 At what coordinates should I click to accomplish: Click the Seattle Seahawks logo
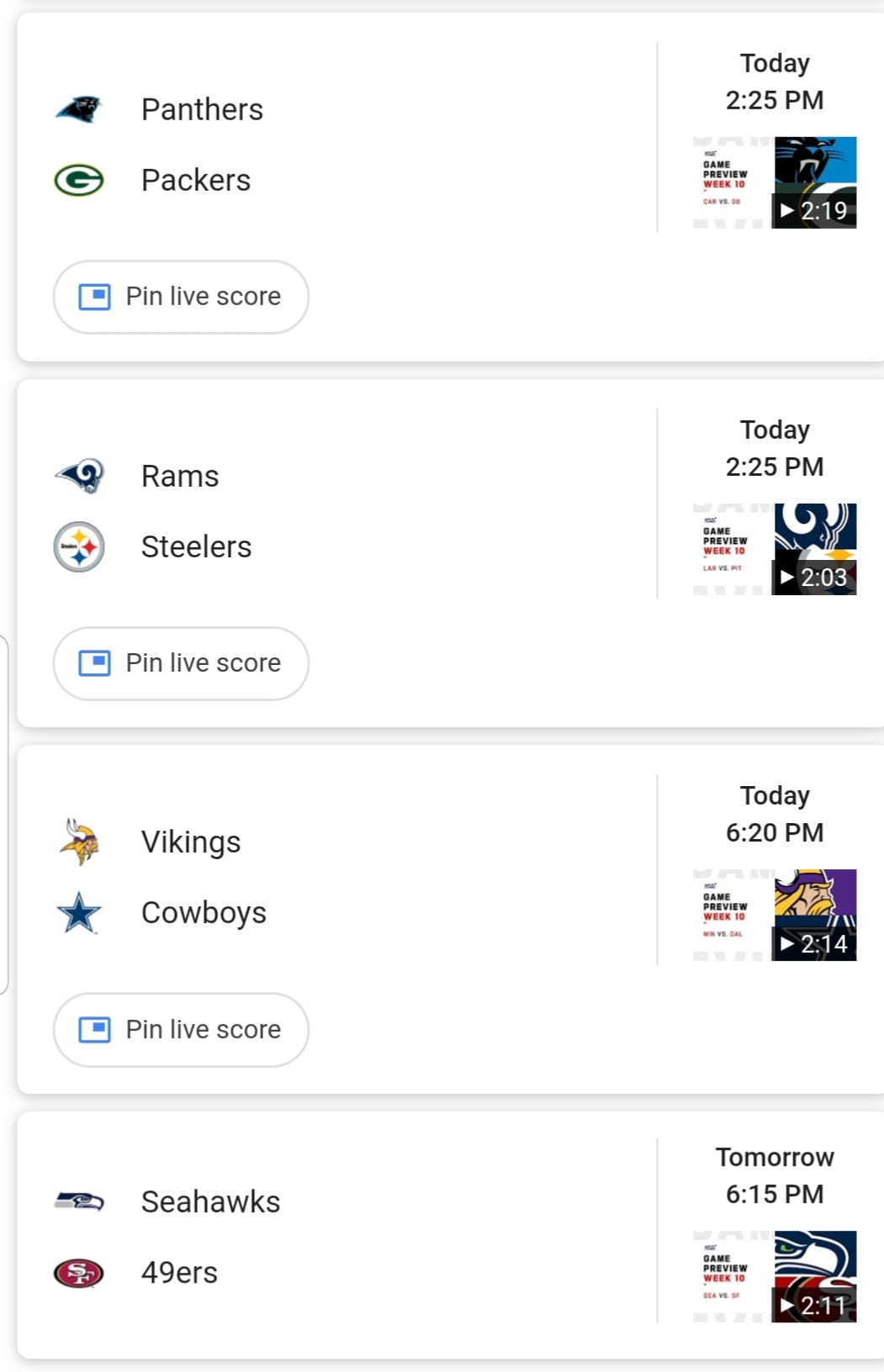click(x=79, y=1201)
